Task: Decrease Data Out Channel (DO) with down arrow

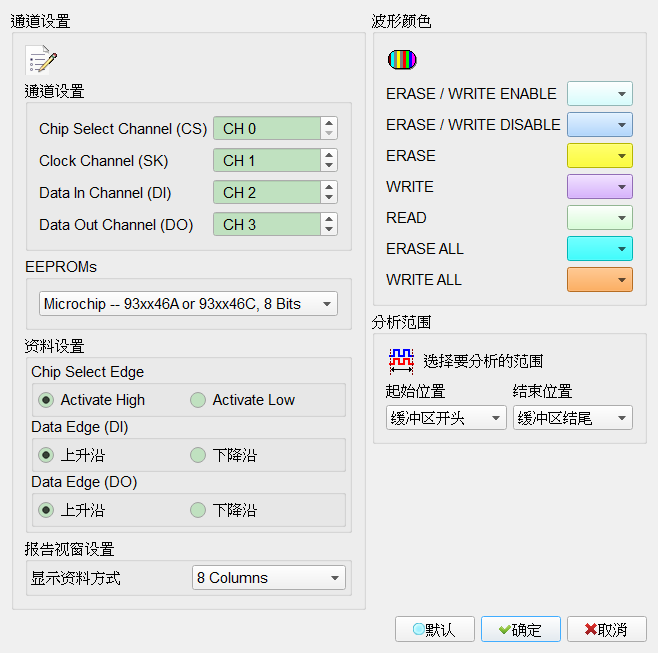Action: 329,229
